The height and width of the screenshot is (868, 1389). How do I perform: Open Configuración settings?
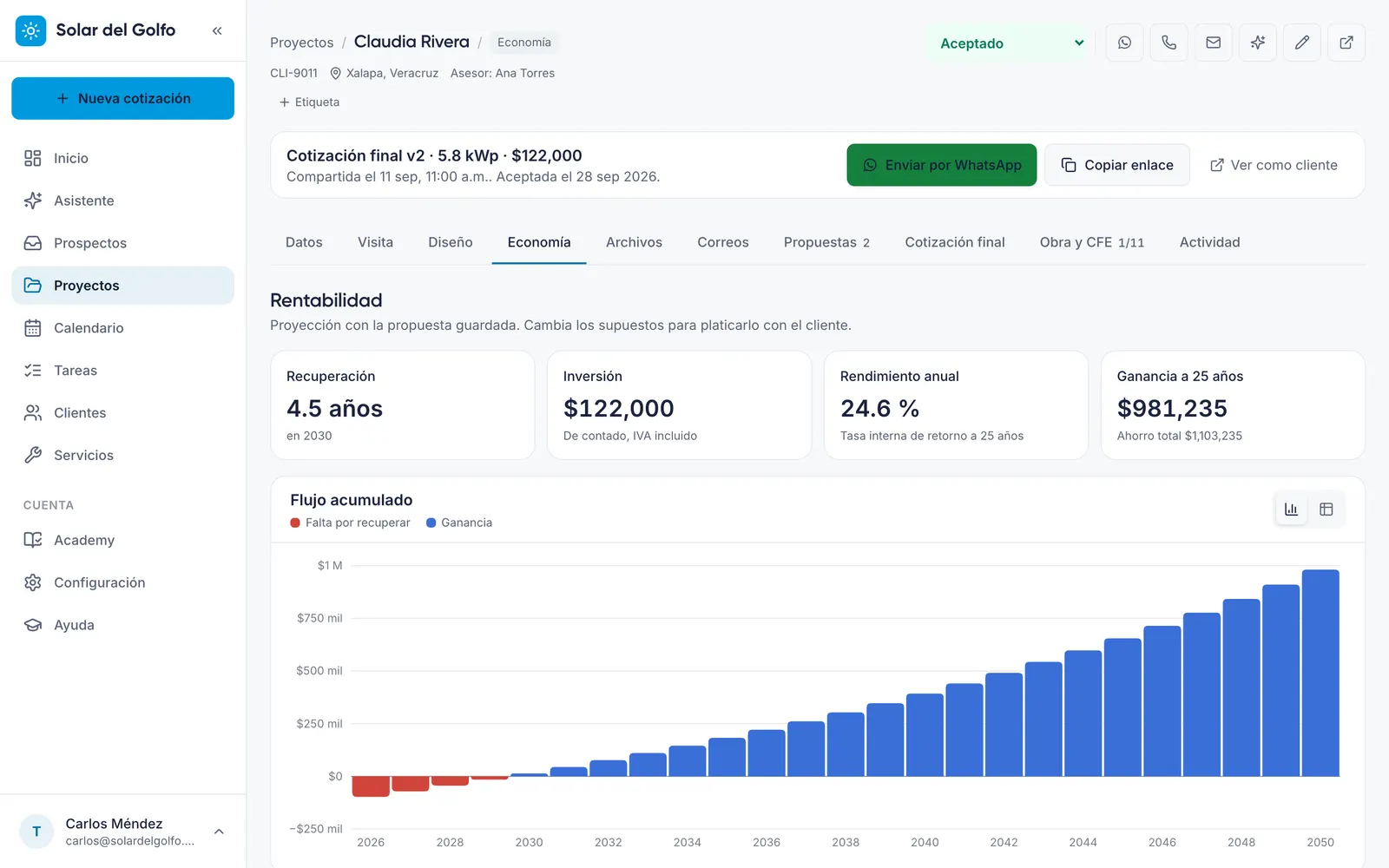click(122, 582)
